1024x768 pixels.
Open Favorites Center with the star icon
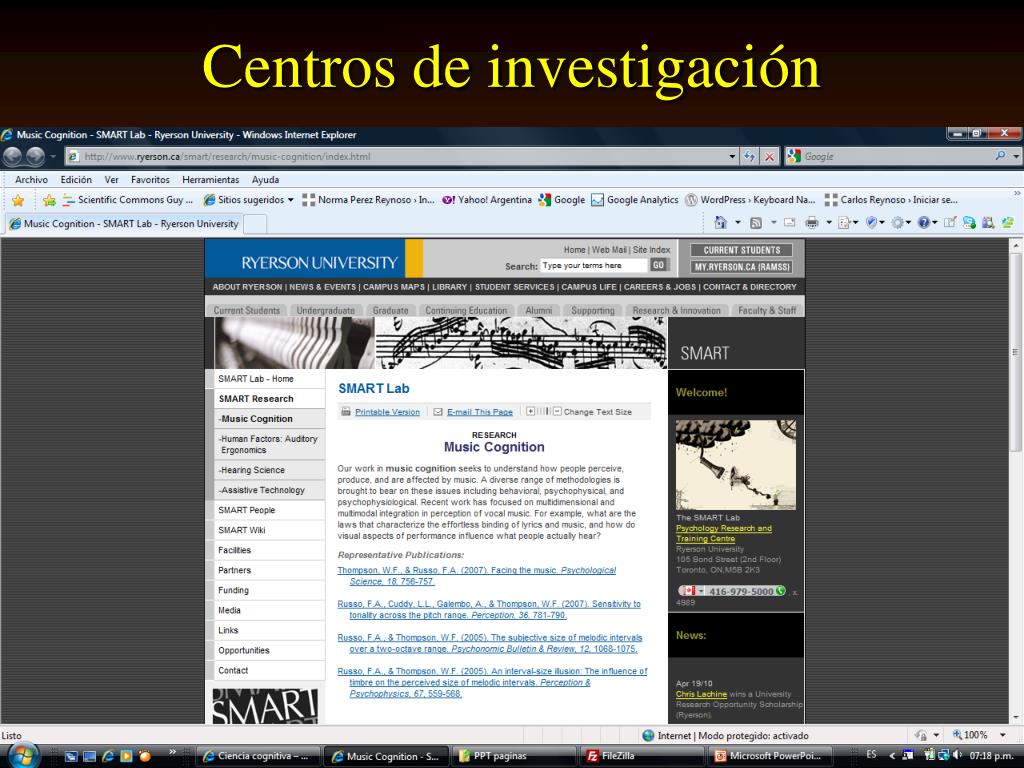(18, 200)
